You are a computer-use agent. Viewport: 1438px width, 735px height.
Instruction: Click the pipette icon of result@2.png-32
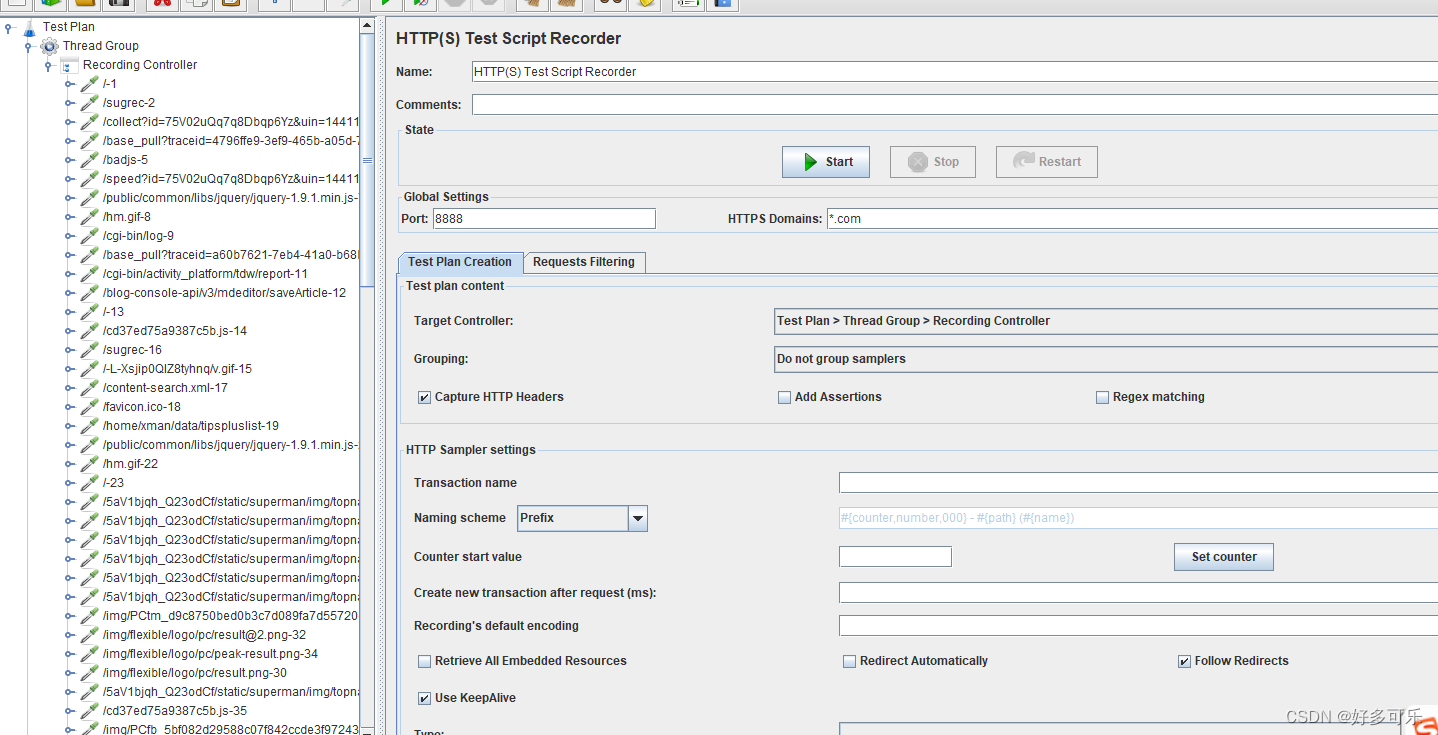[89, 635]
